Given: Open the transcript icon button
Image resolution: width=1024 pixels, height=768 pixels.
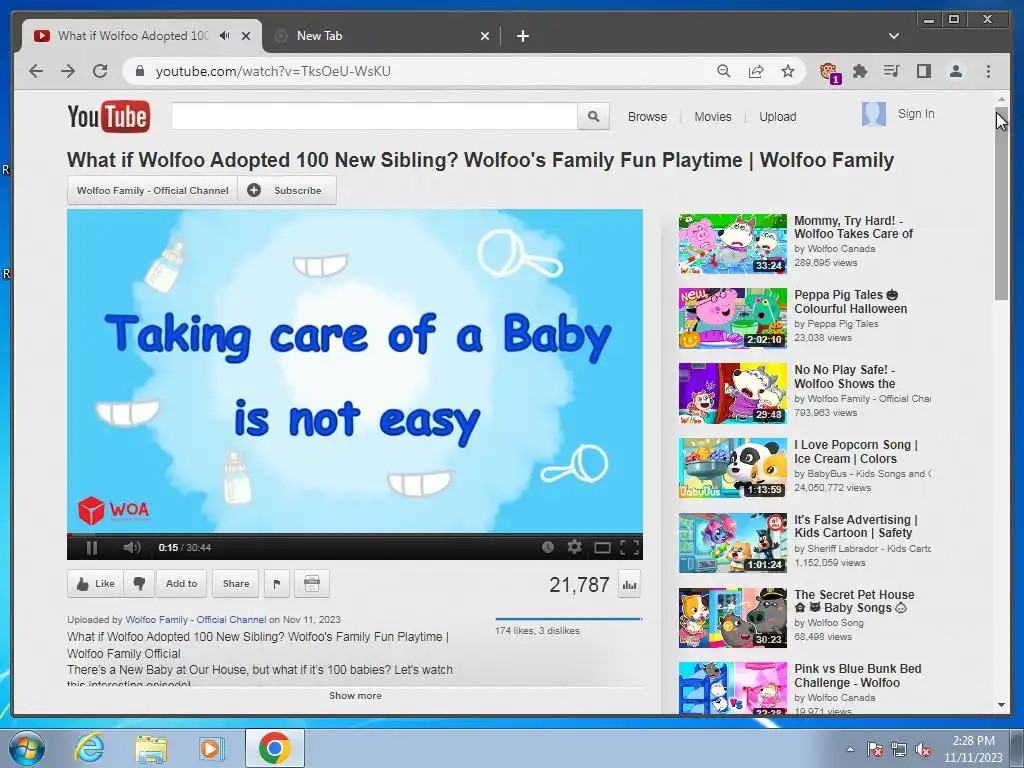Looking at the screenshot, I should (312, 584).
